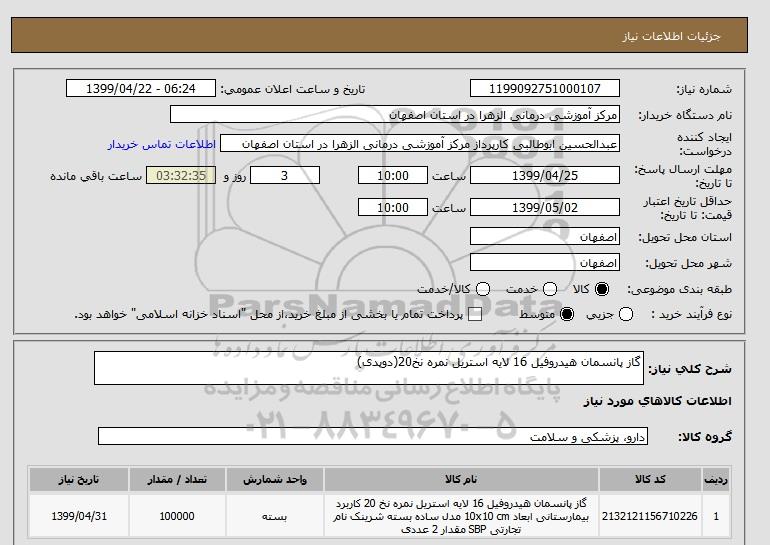Viewport: 770px width, 545px height.
Task: Click the quantity cell 100000
Action: (177, 516)
